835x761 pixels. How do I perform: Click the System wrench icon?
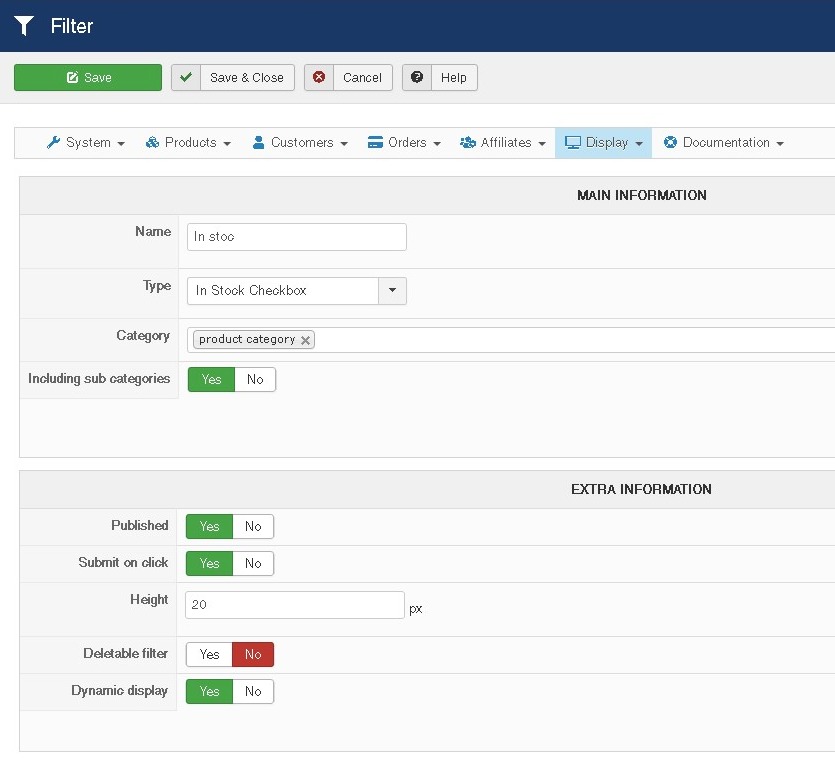(54, 143)
